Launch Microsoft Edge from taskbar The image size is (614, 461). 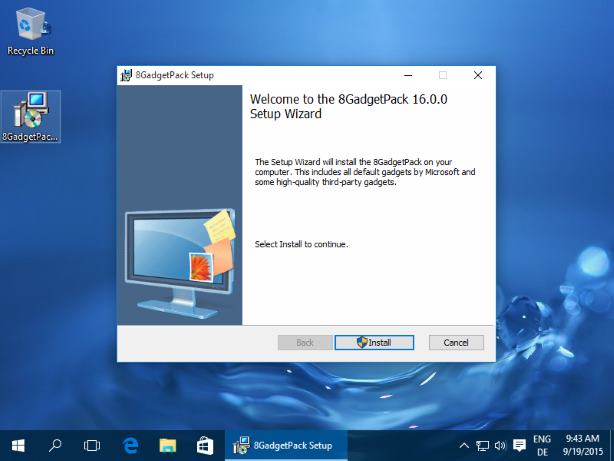click(130, 445)
